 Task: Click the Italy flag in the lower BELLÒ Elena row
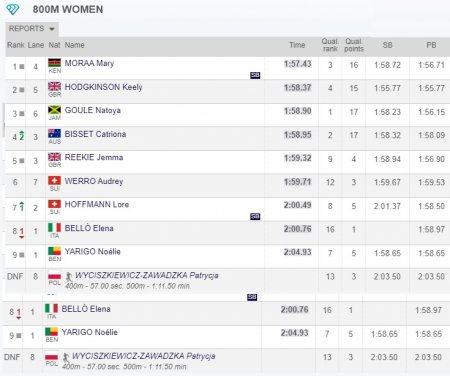coord(52,308)
